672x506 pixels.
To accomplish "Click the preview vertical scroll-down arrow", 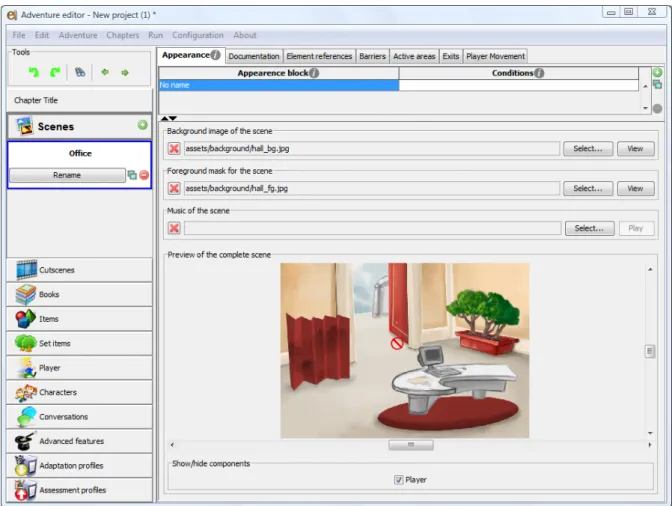I will tap(650, 433).
